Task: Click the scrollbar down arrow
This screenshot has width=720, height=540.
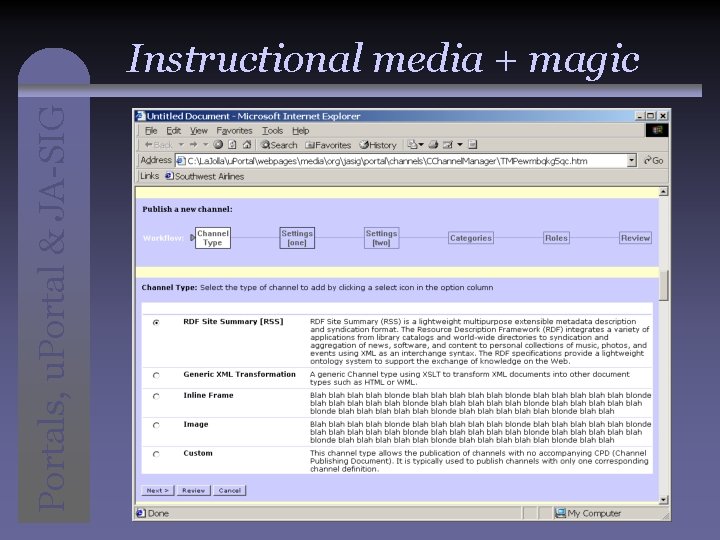Action: [x=664, y=500]
